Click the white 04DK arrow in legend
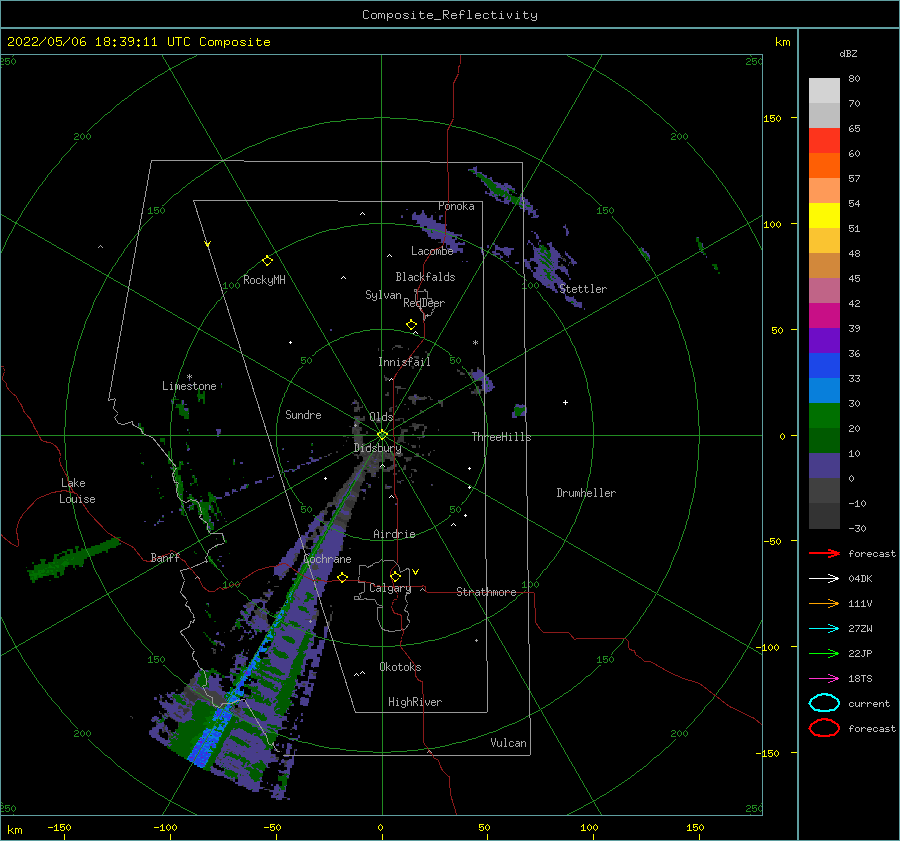900x841 pixels. pyautogui.click(x=824, y=578)
